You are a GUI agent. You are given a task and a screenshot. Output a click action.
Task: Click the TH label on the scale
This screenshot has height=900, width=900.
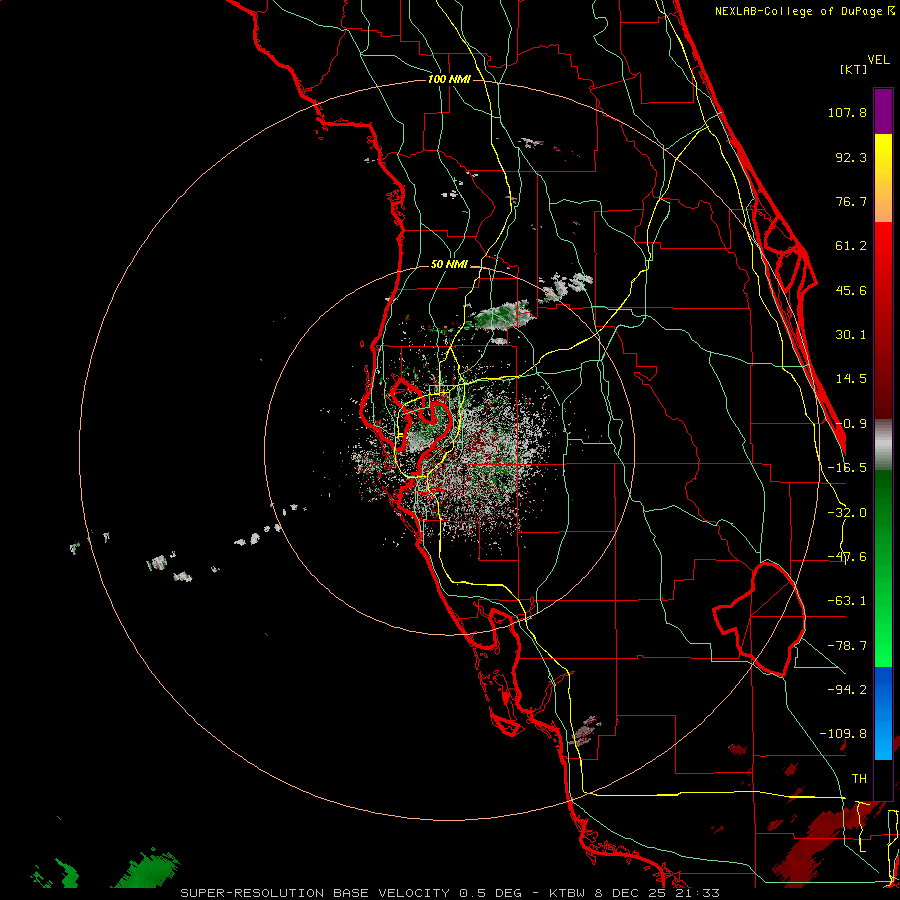point(859,778)
